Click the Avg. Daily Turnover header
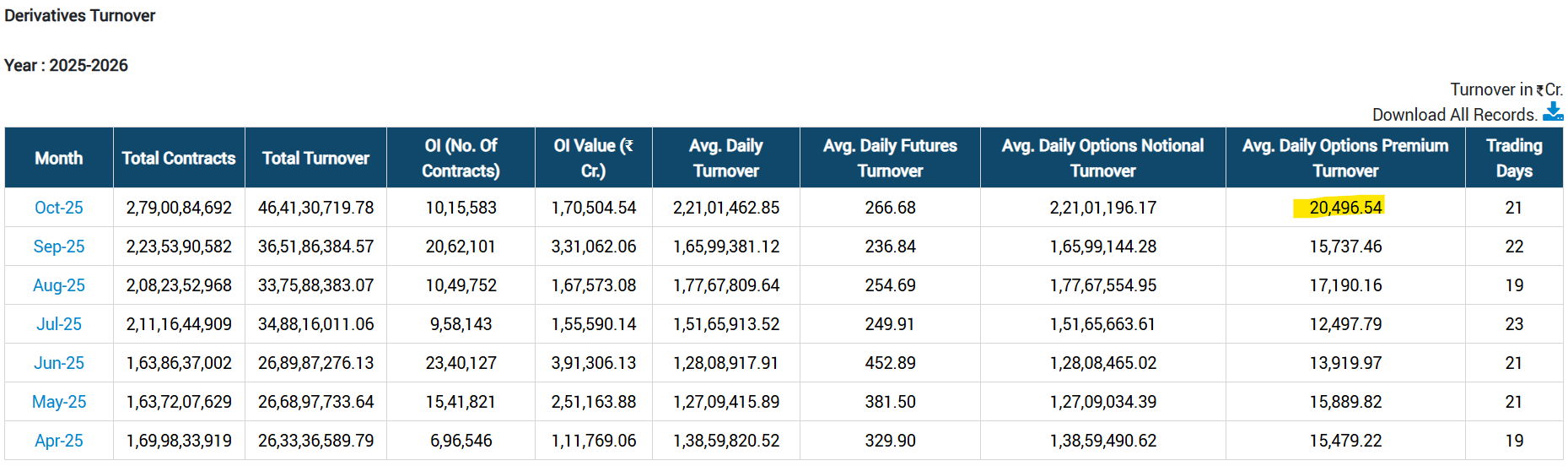The height and width of the screenshot is (466, 1568). (725, 158)
